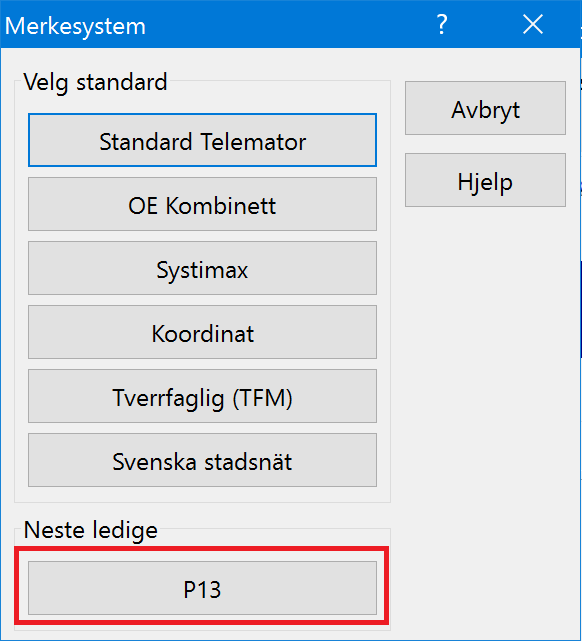Viewport: 582px width, 641px height.
Task: Select the Standard Telemator standard
Action: (202, 140)
